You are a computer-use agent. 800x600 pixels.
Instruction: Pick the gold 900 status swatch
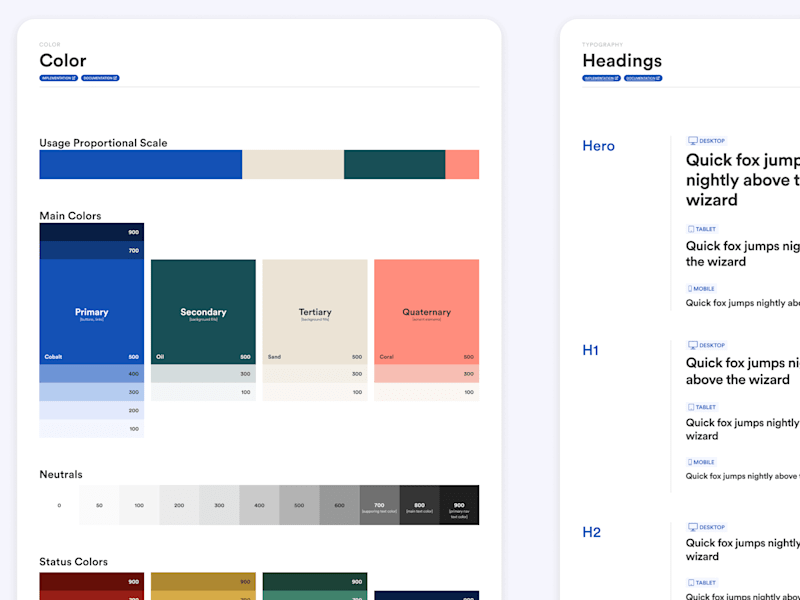pos(204,582)
